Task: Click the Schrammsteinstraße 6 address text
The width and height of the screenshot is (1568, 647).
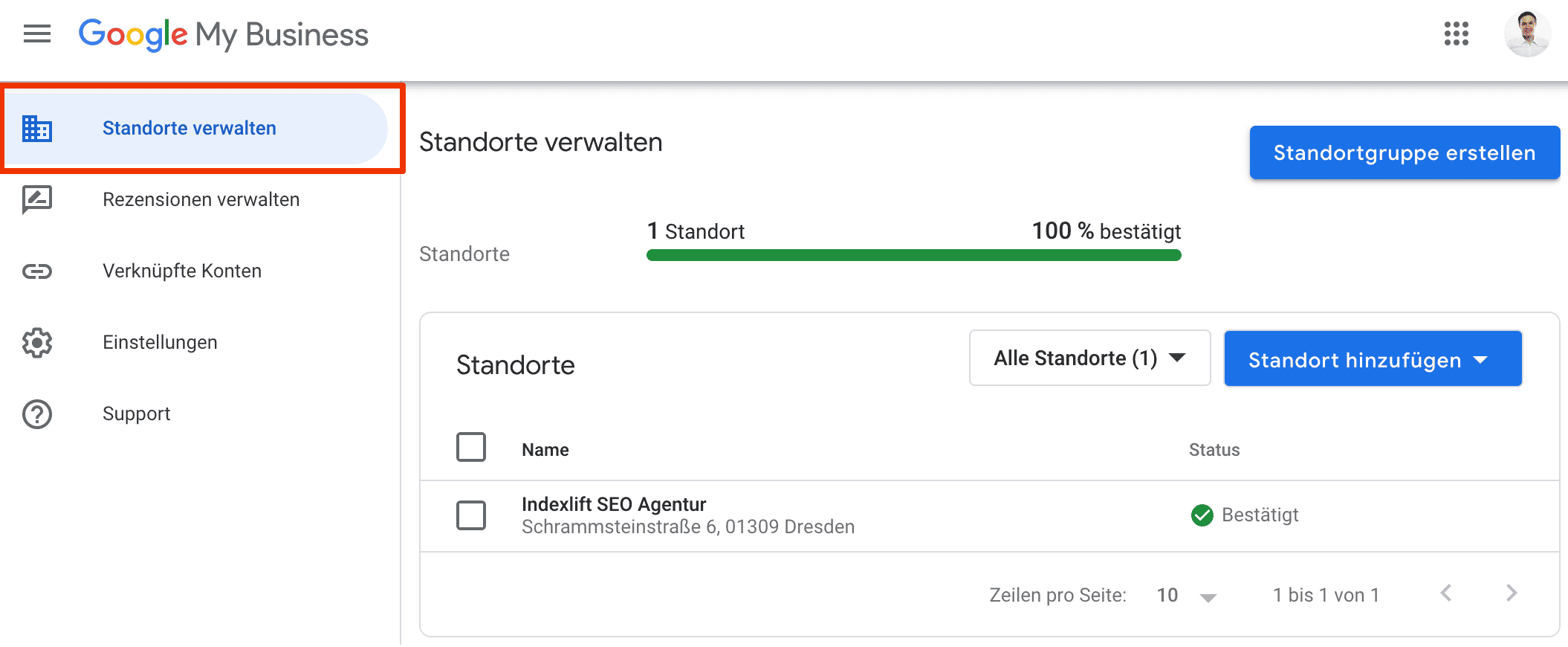Action: click(x=688, y=527)
